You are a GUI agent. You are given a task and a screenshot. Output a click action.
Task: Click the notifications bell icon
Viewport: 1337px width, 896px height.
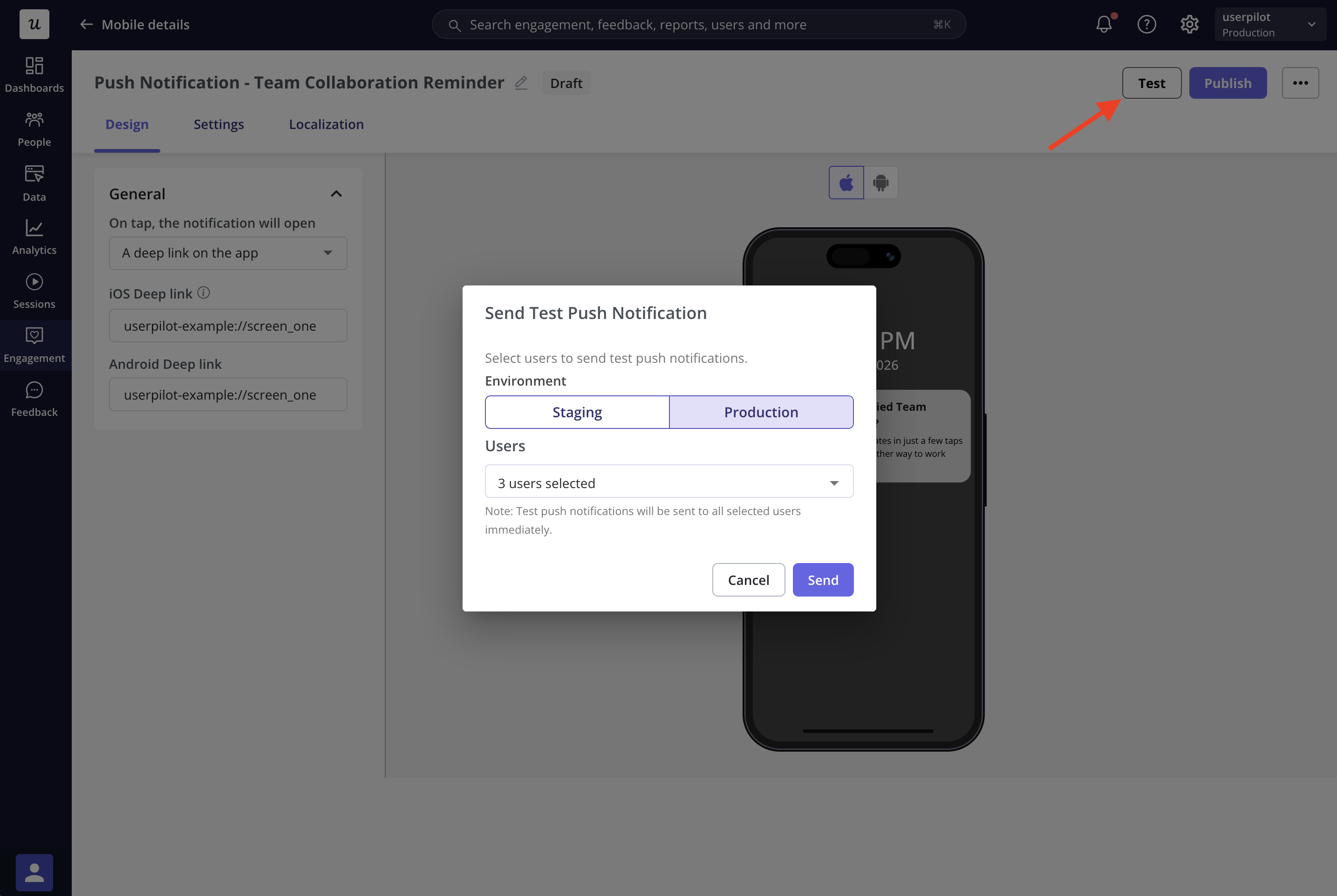(x=1104, y=25)
